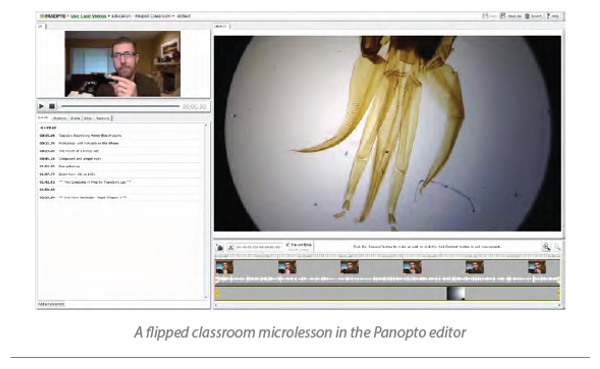Select the 'Zoom from 40x to 100x' event
The height and width of the screenshot is (369, 600).
click(x=120, y=174)
